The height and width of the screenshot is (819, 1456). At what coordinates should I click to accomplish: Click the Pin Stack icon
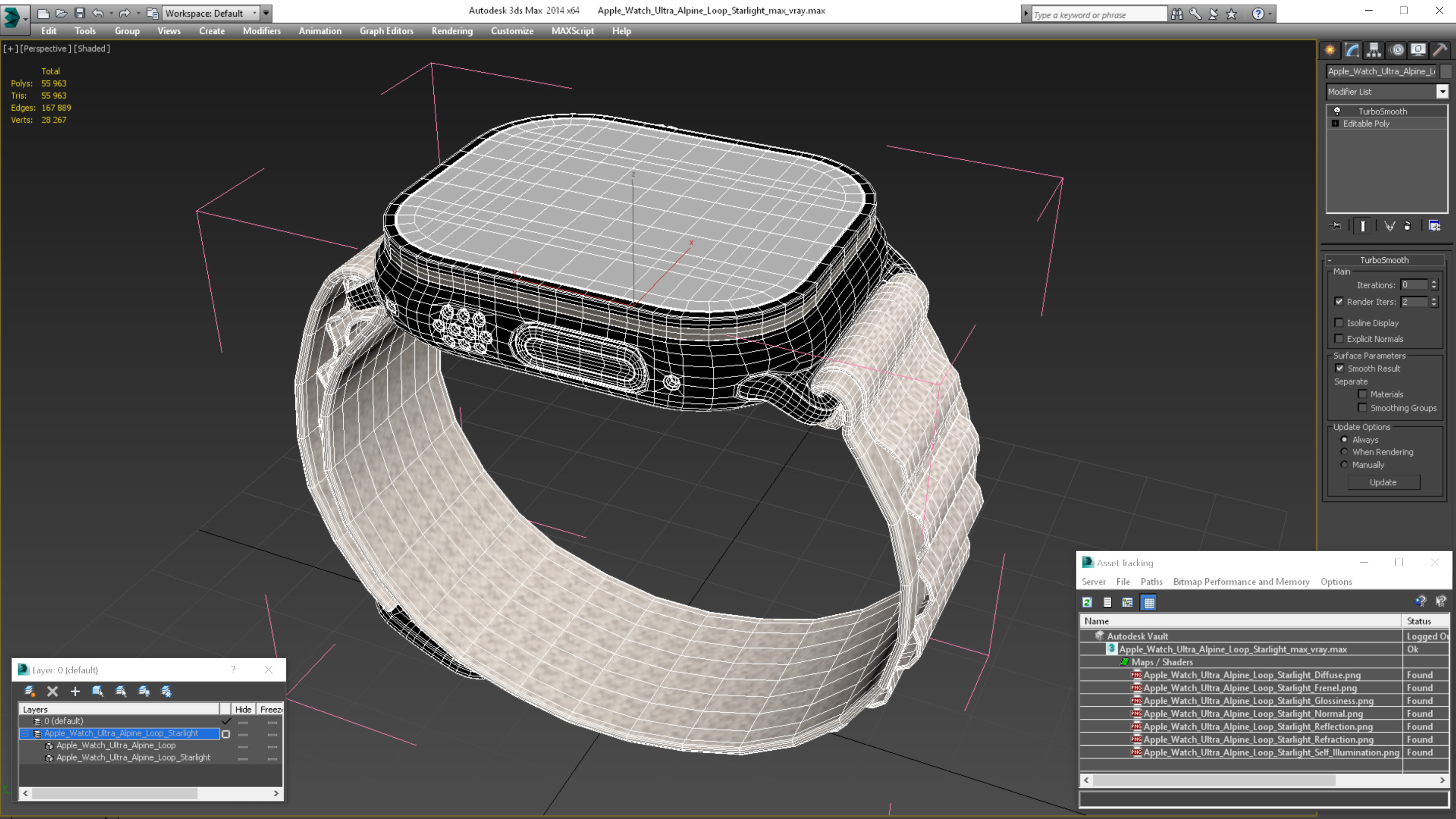click(x=1336, y=226)
